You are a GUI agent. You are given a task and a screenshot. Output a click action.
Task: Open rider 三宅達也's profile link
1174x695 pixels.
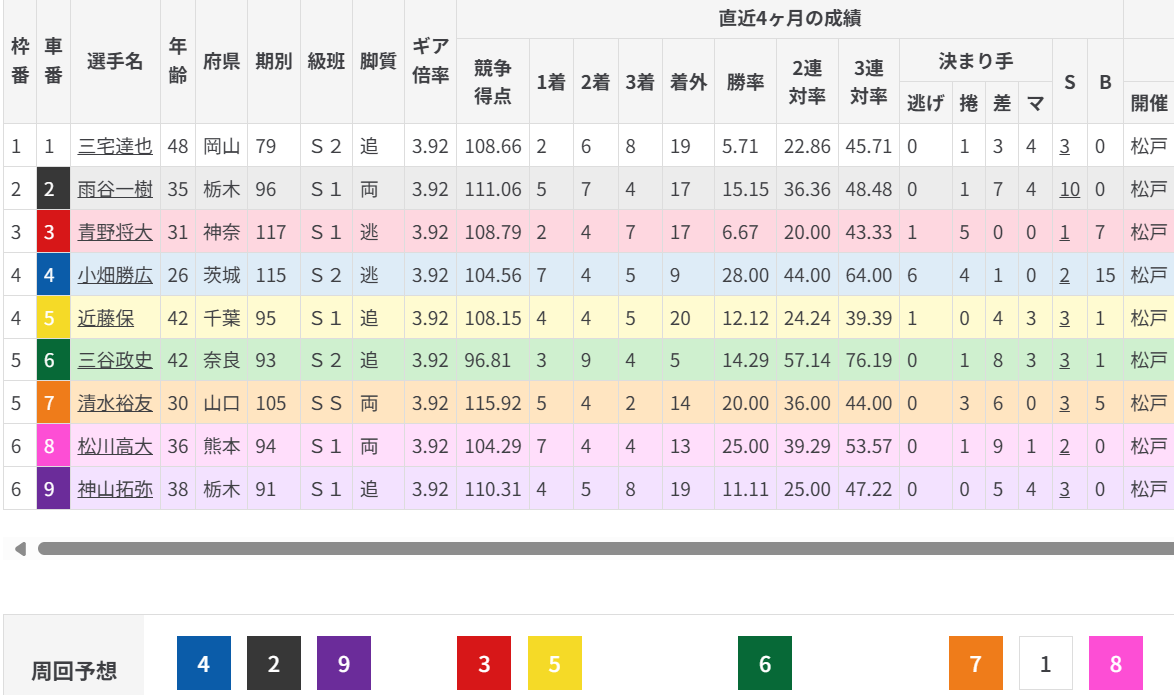pos(115,146)
